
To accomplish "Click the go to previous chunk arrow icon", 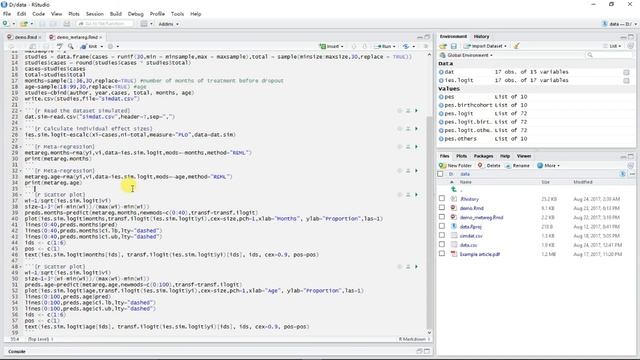I will tap(354, 47).
